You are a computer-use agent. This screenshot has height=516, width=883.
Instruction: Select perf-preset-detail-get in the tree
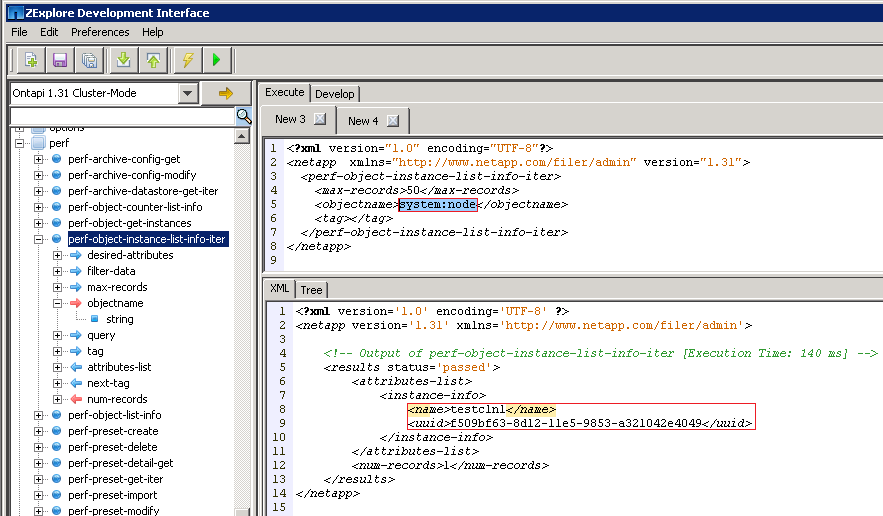(121, 463)
